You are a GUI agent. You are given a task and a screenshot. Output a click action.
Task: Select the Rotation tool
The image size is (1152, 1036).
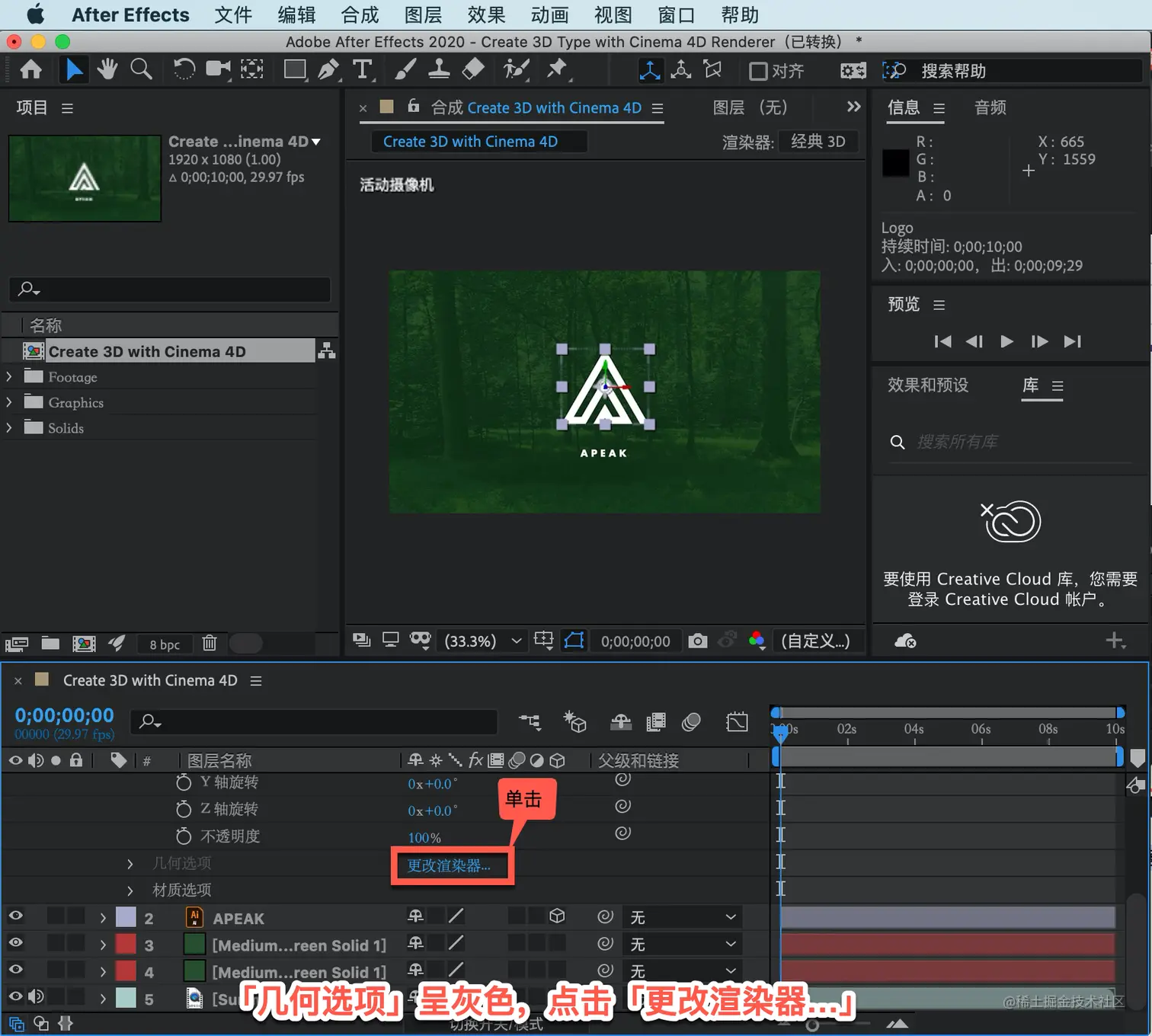(184, 70)
